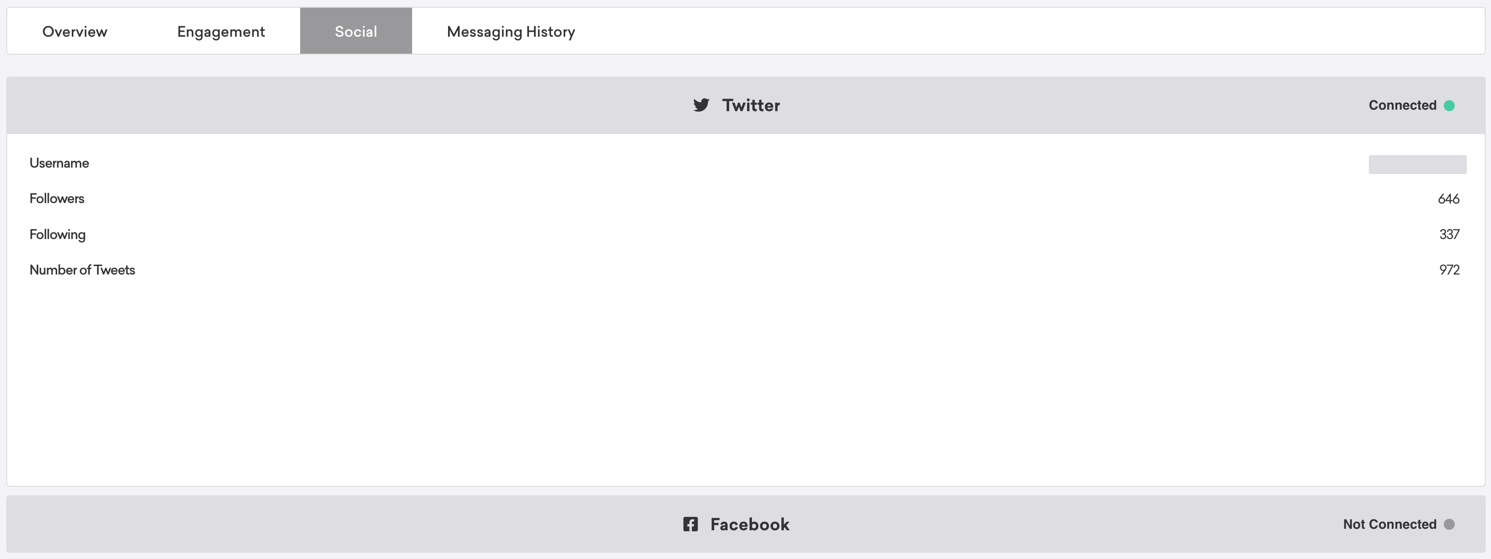Click the Username row label
1491x559 pixels.
click(x=59, y=163)
